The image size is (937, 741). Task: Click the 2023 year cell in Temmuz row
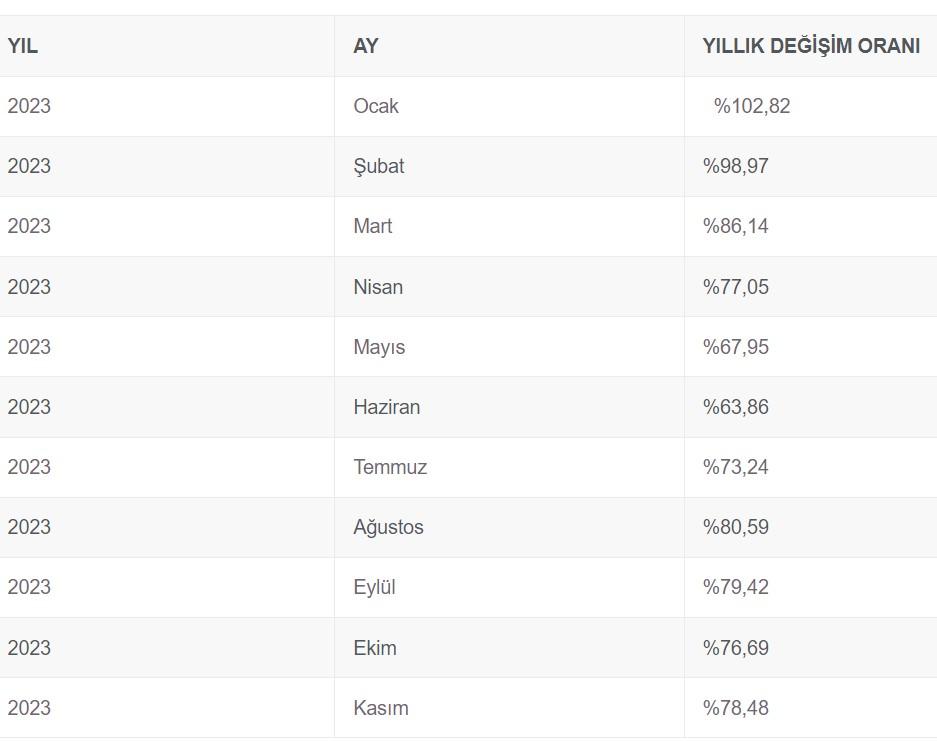[29, 467]
